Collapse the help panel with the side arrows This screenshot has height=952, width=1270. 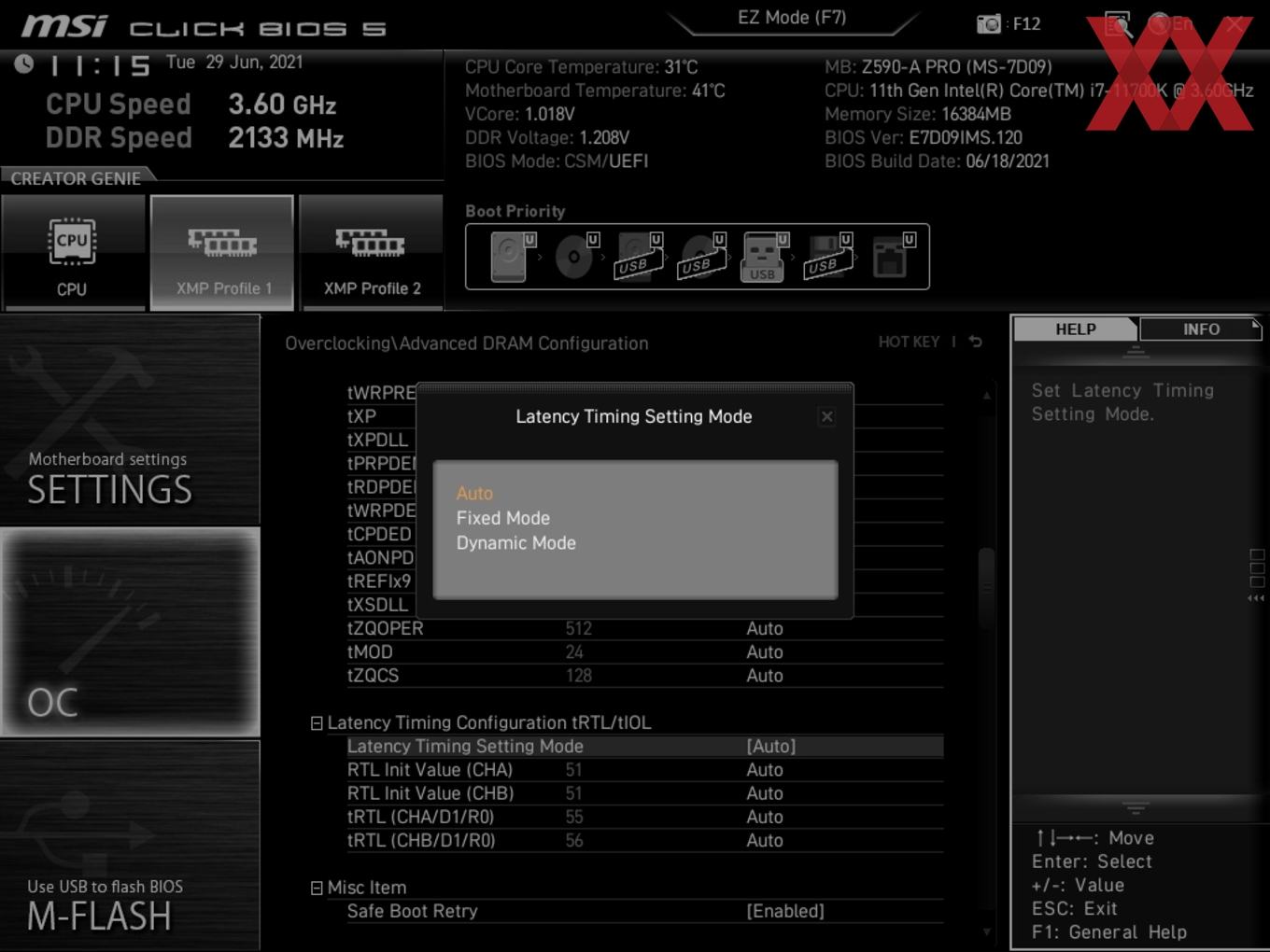tap(1257, 598)
